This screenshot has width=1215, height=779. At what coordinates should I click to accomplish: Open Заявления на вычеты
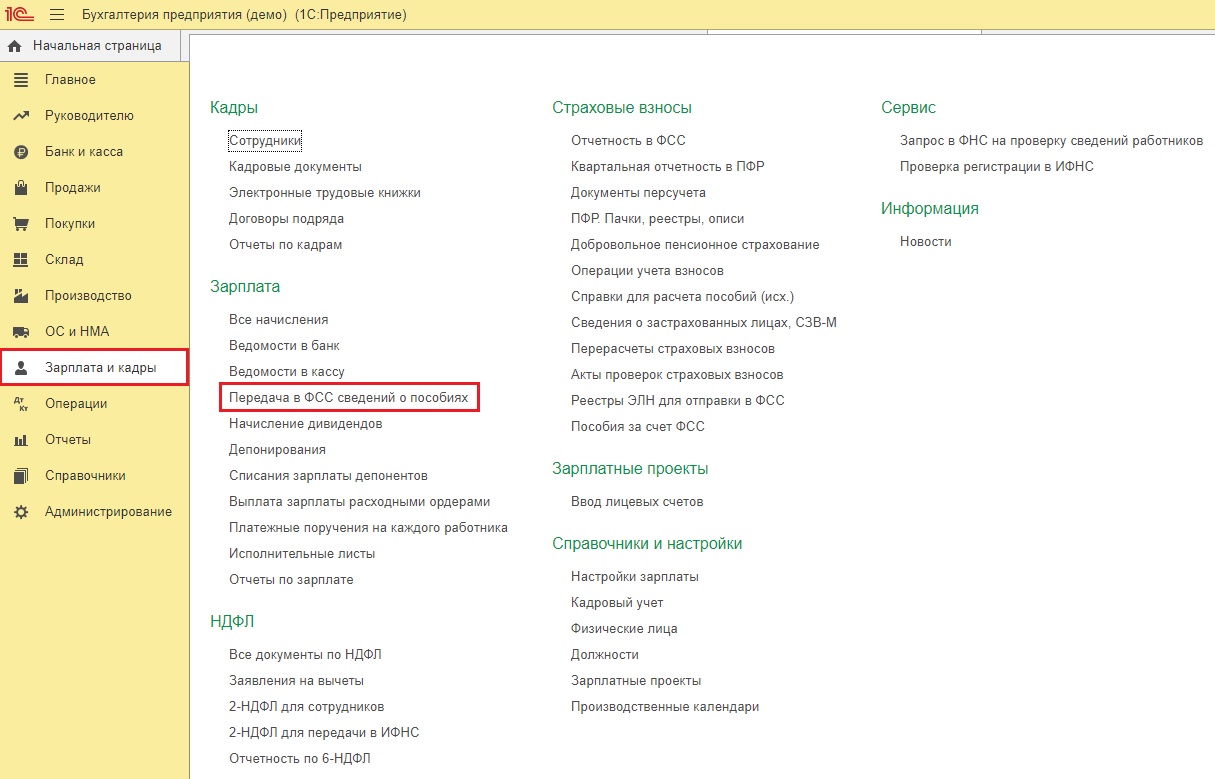294,681
